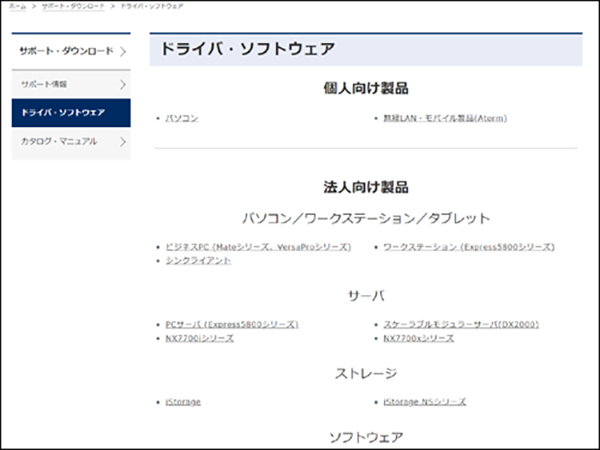This screenshot has width=600, height=450.
Task: Click the chevron beside サポート情報
Action: (122, 85)
